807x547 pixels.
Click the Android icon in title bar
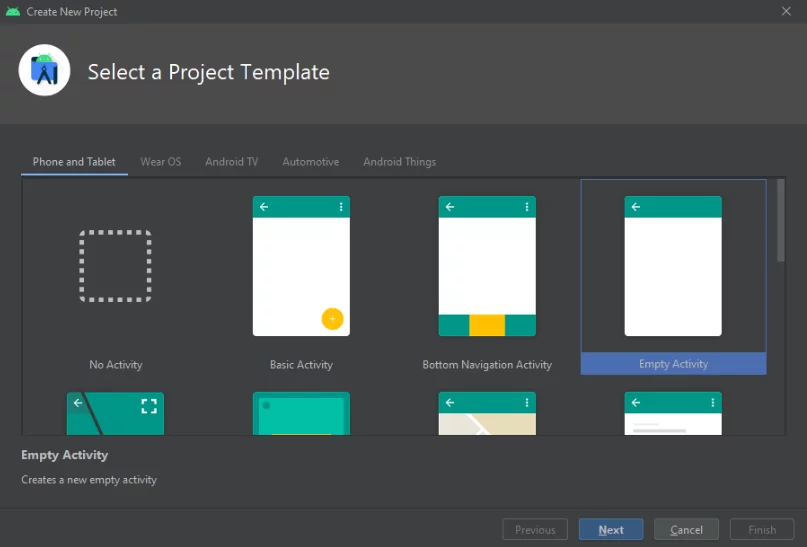click(13, 12)
